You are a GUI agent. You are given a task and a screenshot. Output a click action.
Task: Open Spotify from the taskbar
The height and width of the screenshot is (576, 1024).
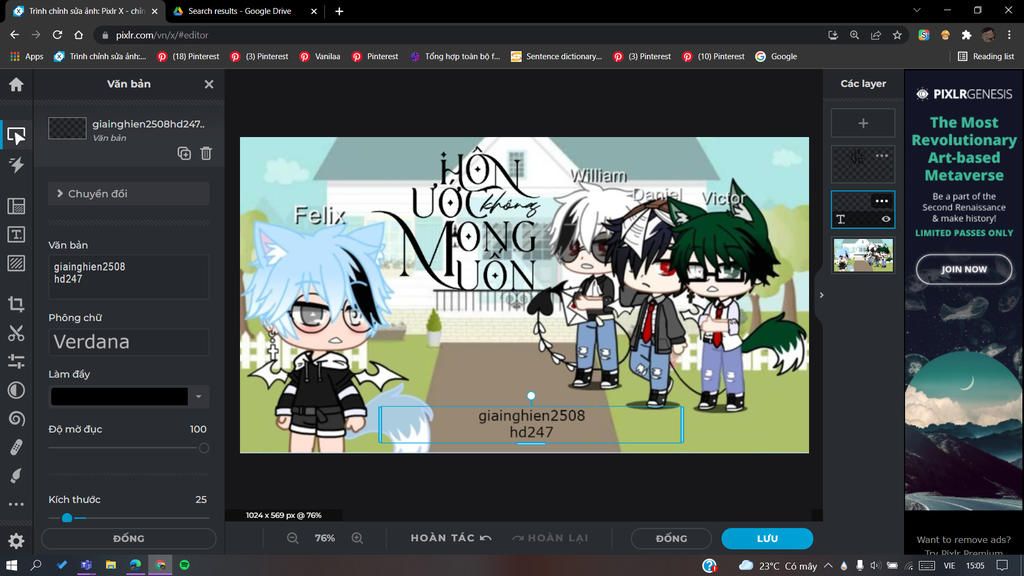point(185,565)
